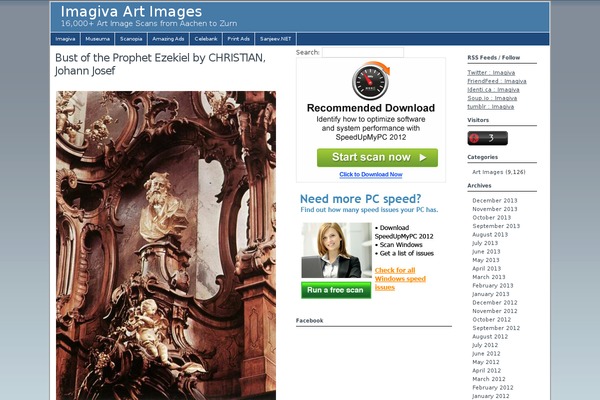Open the November 2013 archive
Screen dimensions: 600x400
pyautogui.click(x=495, y=209)
